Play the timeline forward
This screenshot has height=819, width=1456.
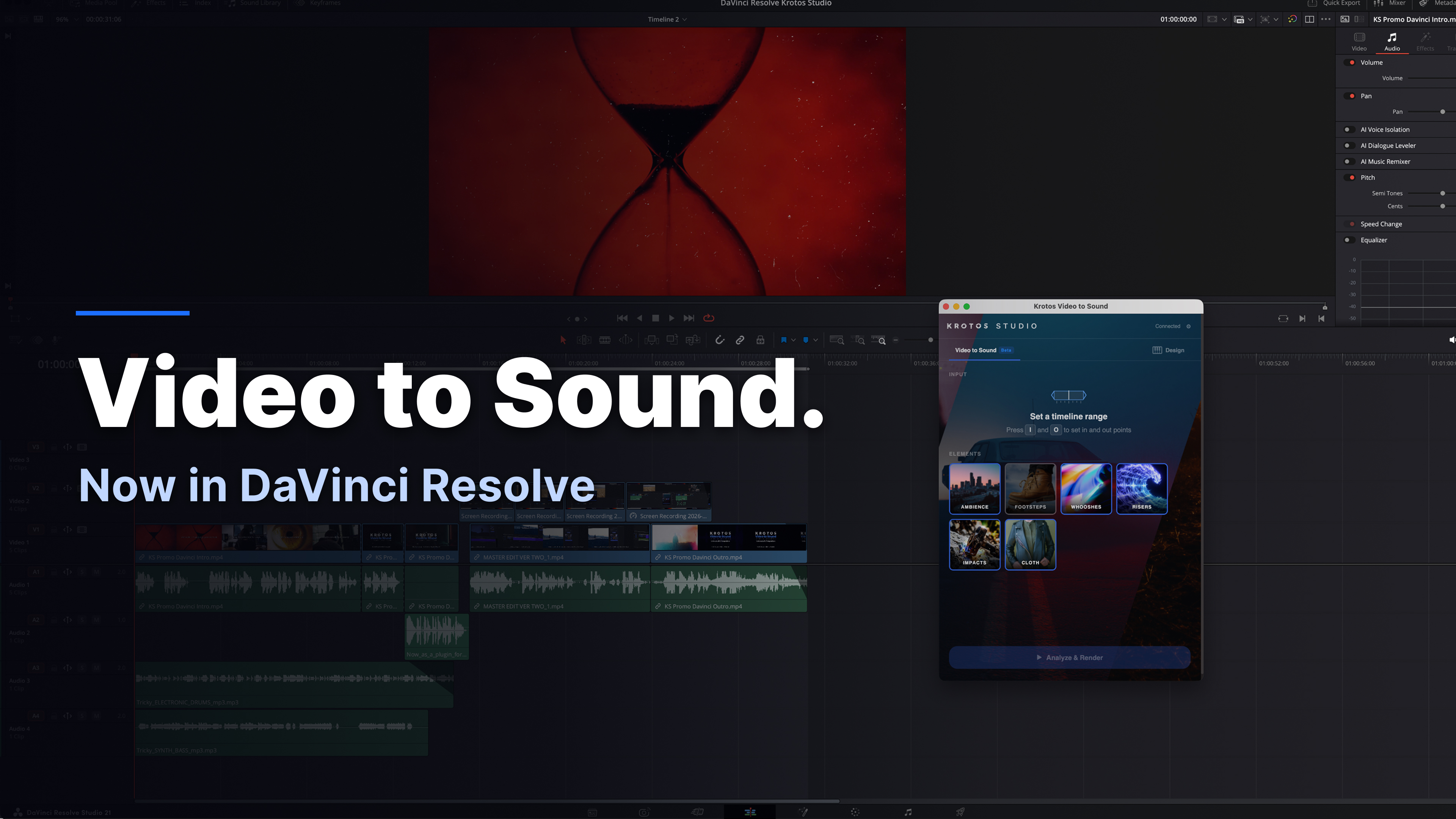coord(672,318)
